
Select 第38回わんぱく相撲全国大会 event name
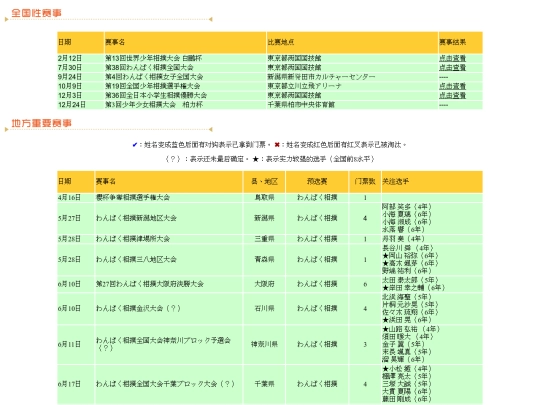149,68
